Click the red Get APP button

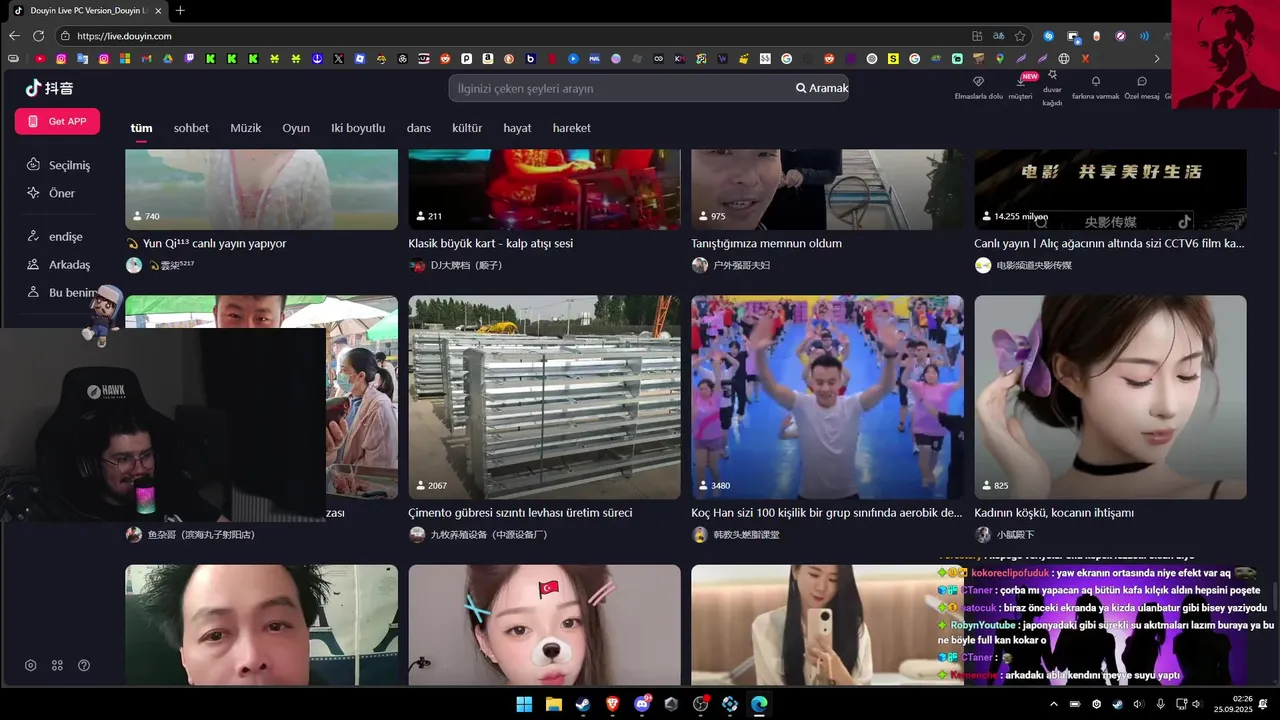[x=57, y=121]
